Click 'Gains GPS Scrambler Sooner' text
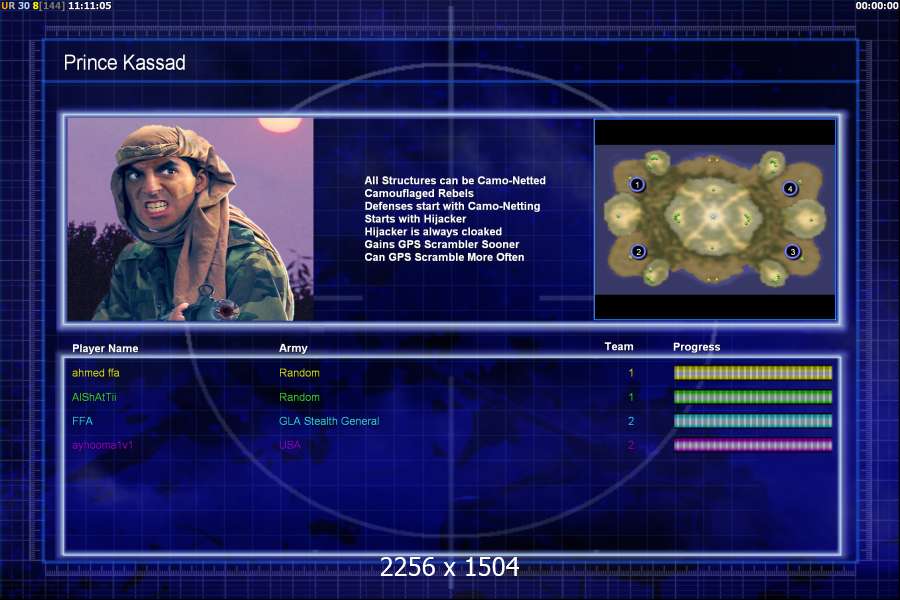 coord(442,244)
